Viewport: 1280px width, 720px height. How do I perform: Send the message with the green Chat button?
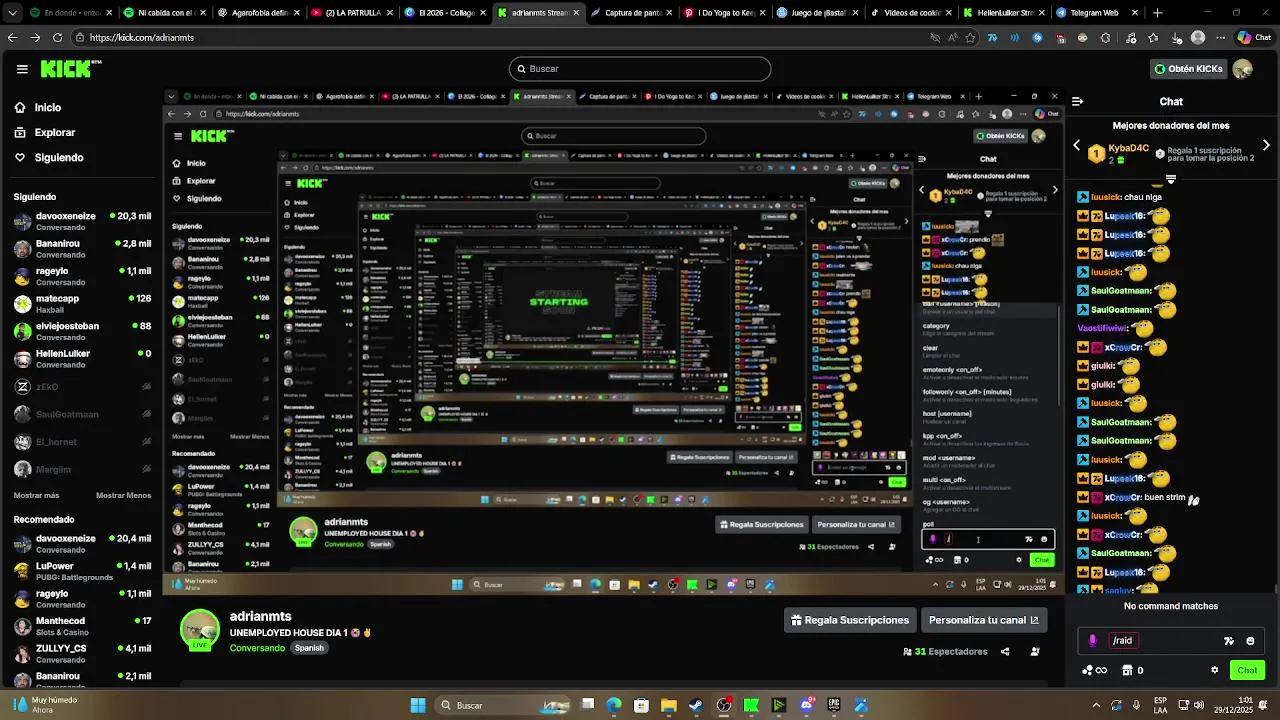coord(1247,670)
